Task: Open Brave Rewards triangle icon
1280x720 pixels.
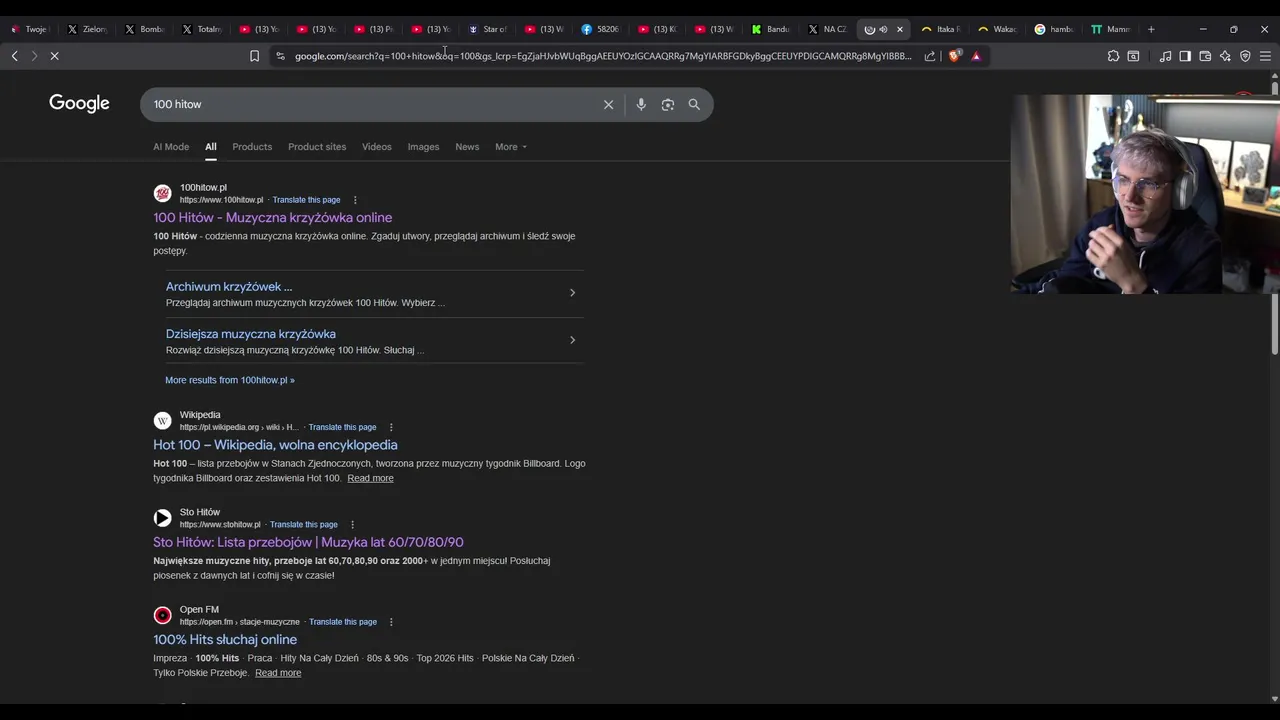Action: tap(976, 56)
